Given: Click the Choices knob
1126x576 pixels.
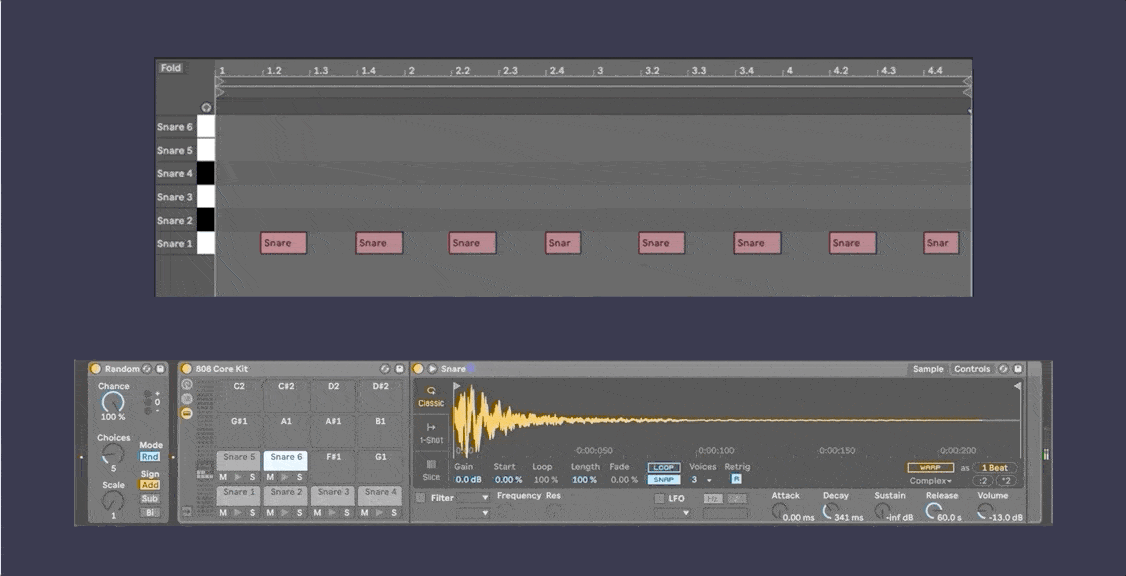Looking at the screenshot, I should tap(113, 453).
